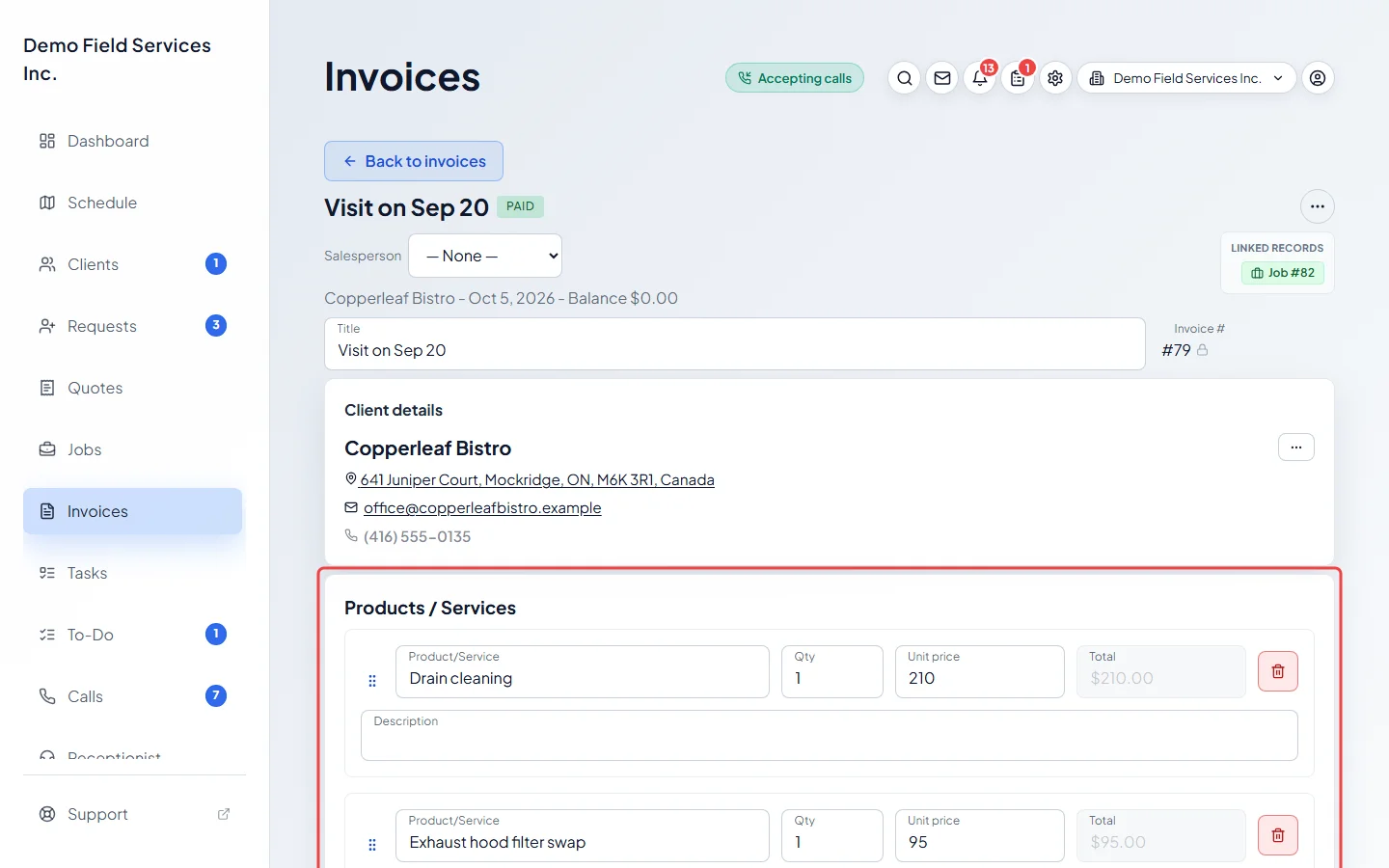Click the office@copperleafbistro.example email link

(482, 508)
